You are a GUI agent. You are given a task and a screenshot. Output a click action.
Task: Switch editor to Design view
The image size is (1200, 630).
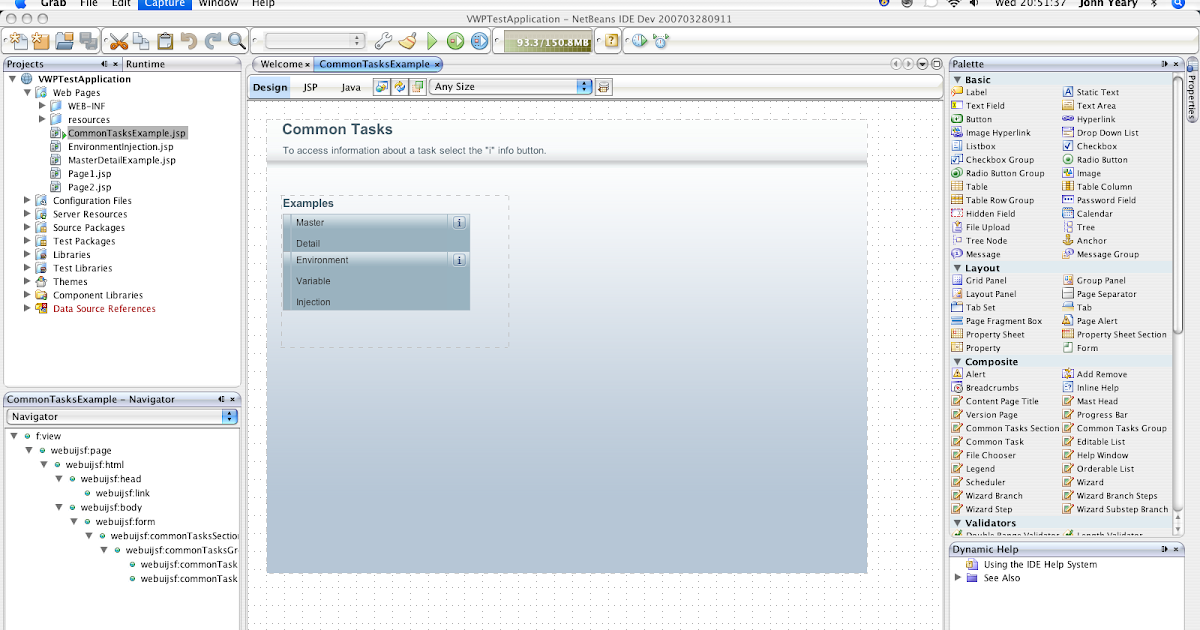269,87
